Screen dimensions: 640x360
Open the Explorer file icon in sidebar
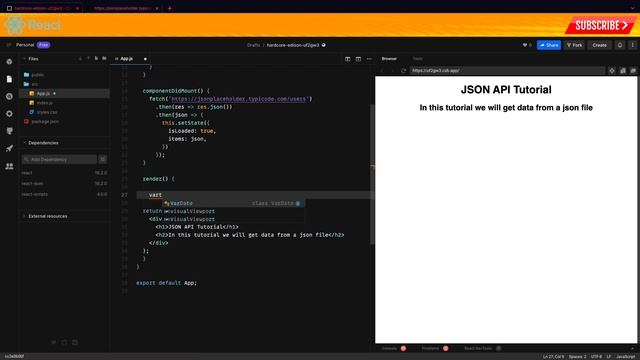pyautogui.click(x=9, y=79)
